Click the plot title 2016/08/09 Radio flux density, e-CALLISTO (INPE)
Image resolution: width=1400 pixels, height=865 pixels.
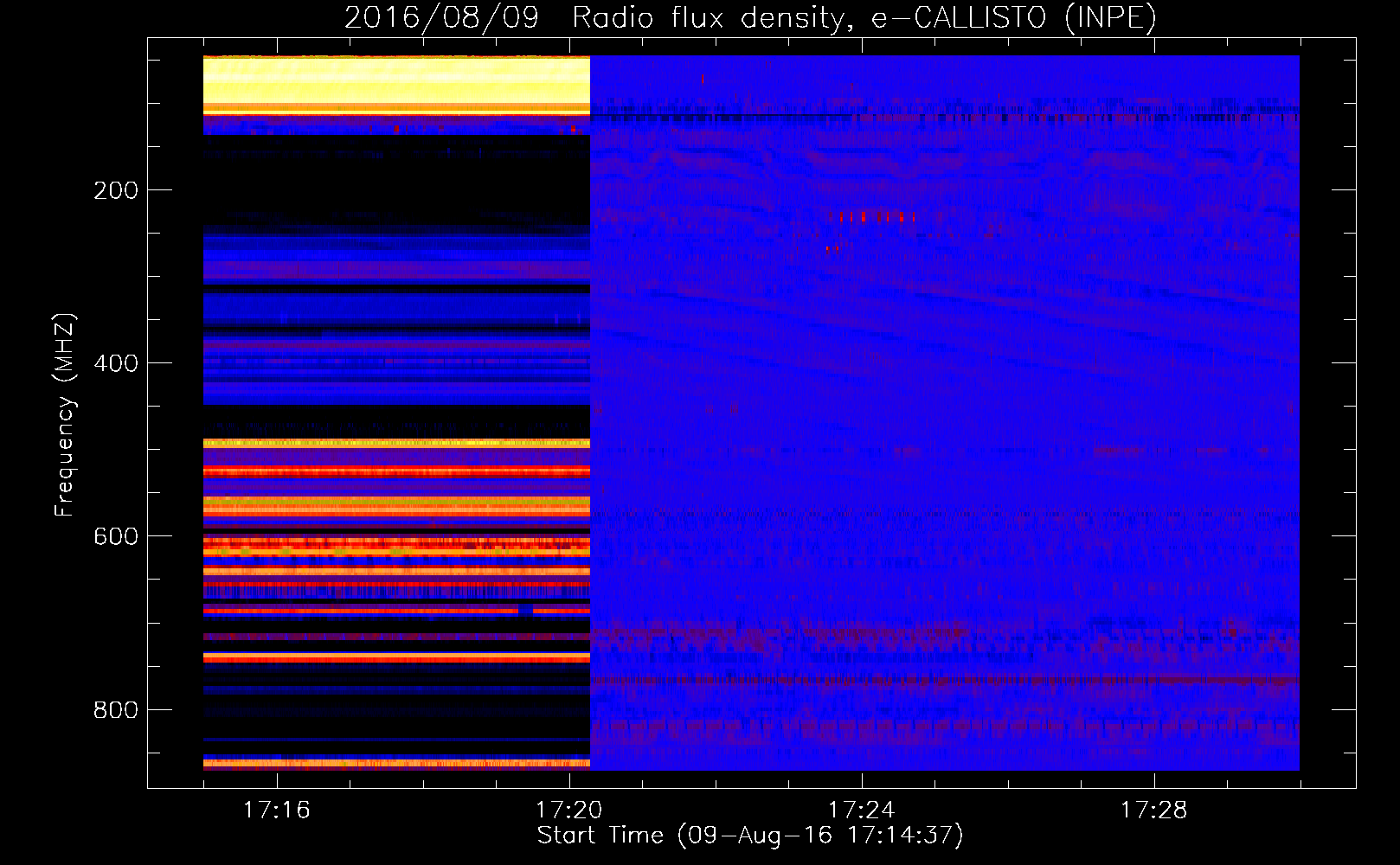[750, 17]
